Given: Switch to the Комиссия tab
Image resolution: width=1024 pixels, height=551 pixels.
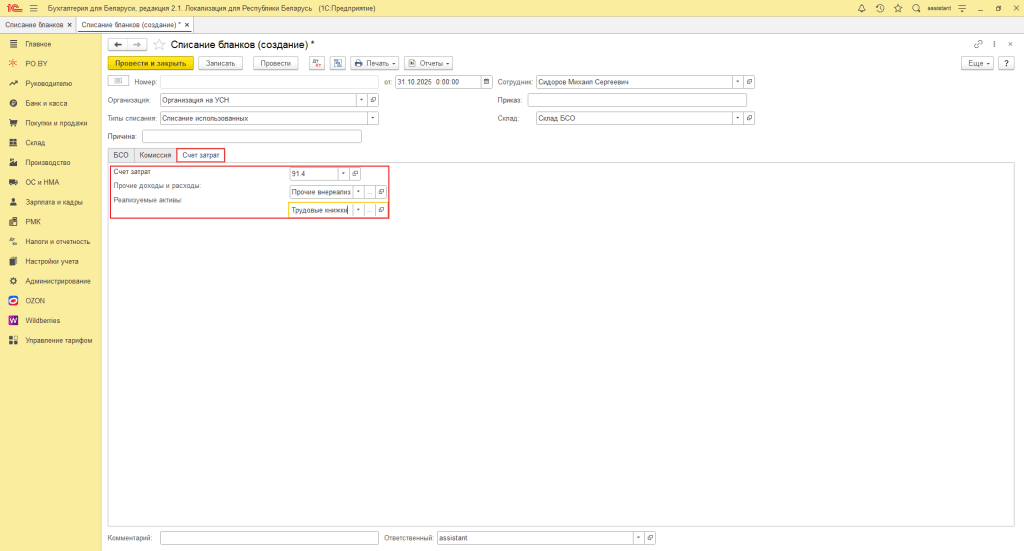Looking at the screenshot, I should pos(155,155).
